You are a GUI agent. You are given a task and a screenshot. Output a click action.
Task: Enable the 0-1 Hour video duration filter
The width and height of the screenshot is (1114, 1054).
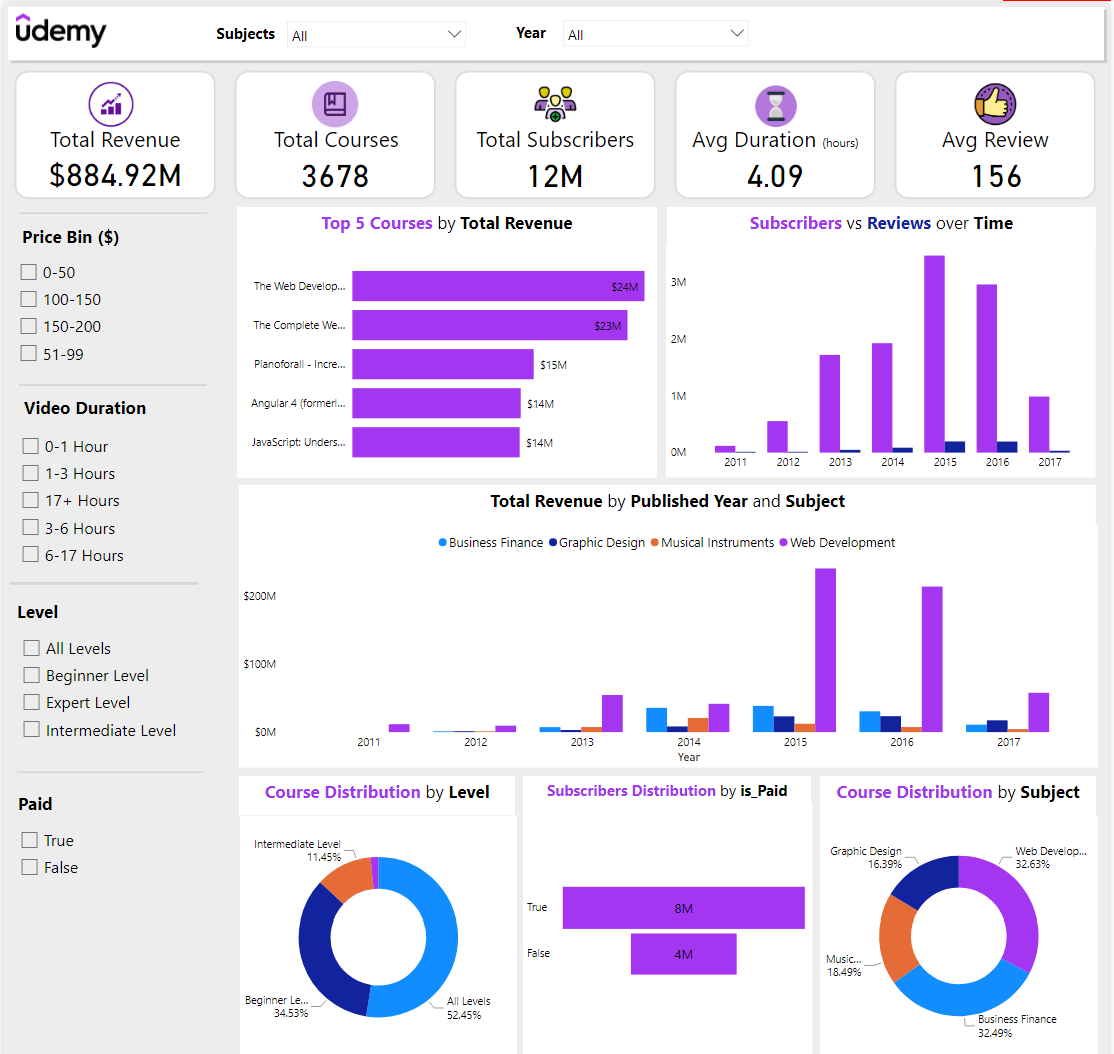tap(29, 446)
